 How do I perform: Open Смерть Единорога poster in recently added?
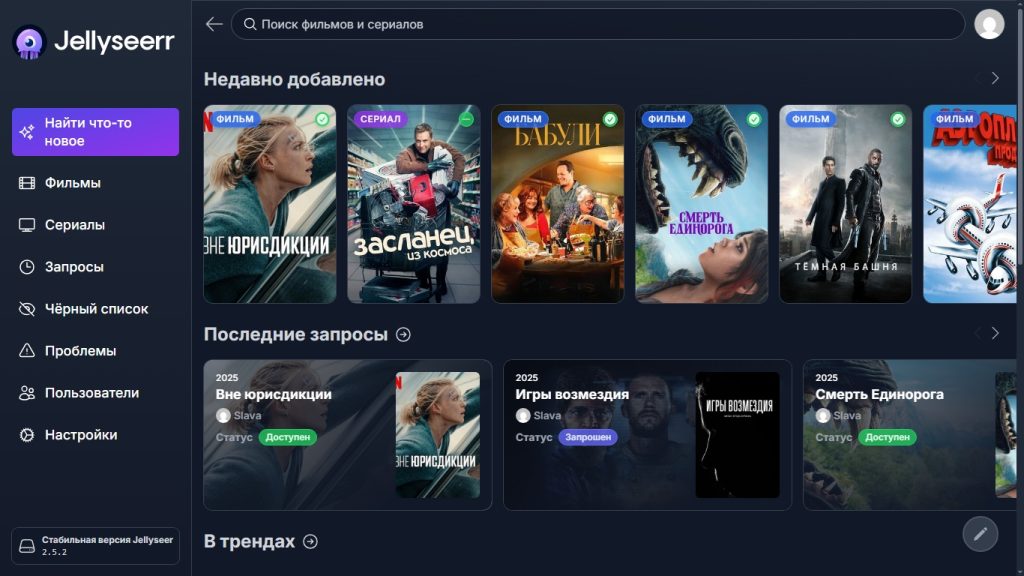(x=701, y=204)
